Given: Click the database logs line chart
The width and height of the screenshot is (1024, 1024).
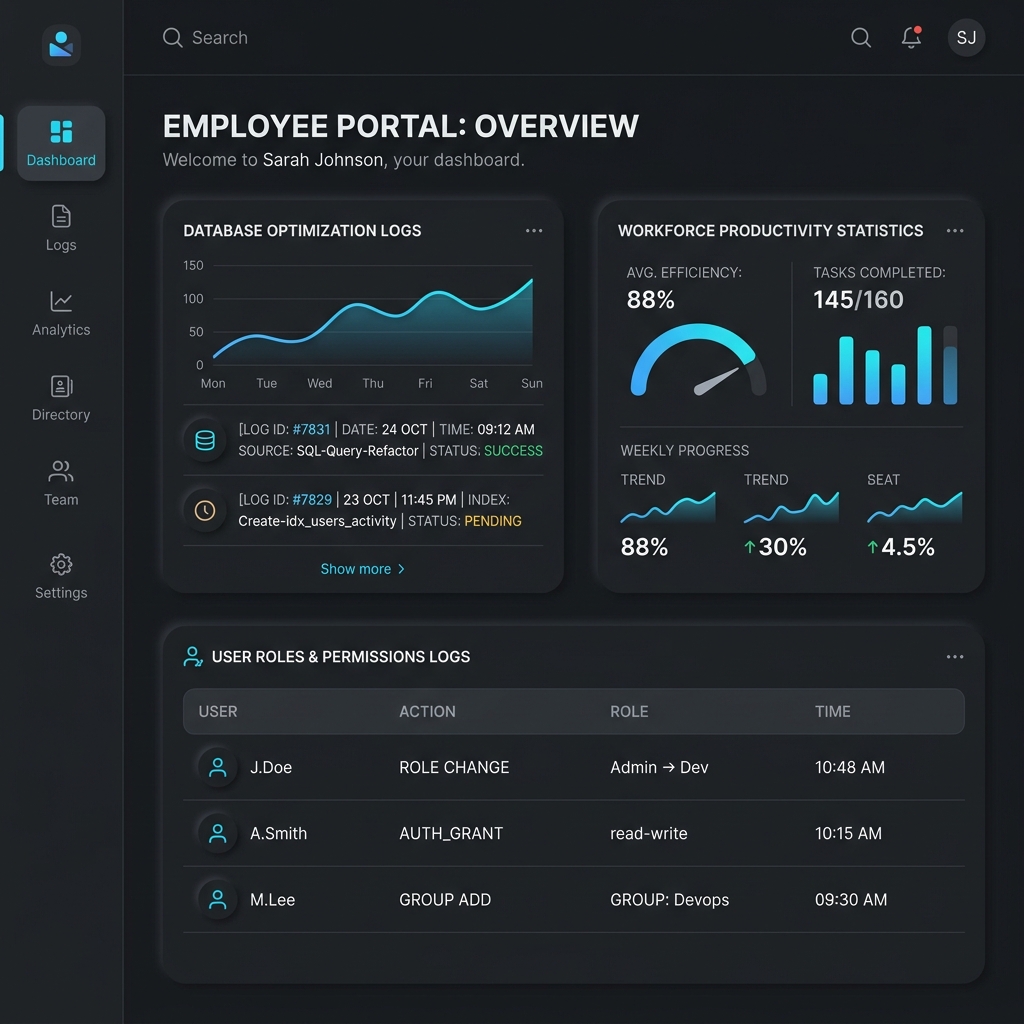Looking at the screenshot, I should [x=373, y=321].
